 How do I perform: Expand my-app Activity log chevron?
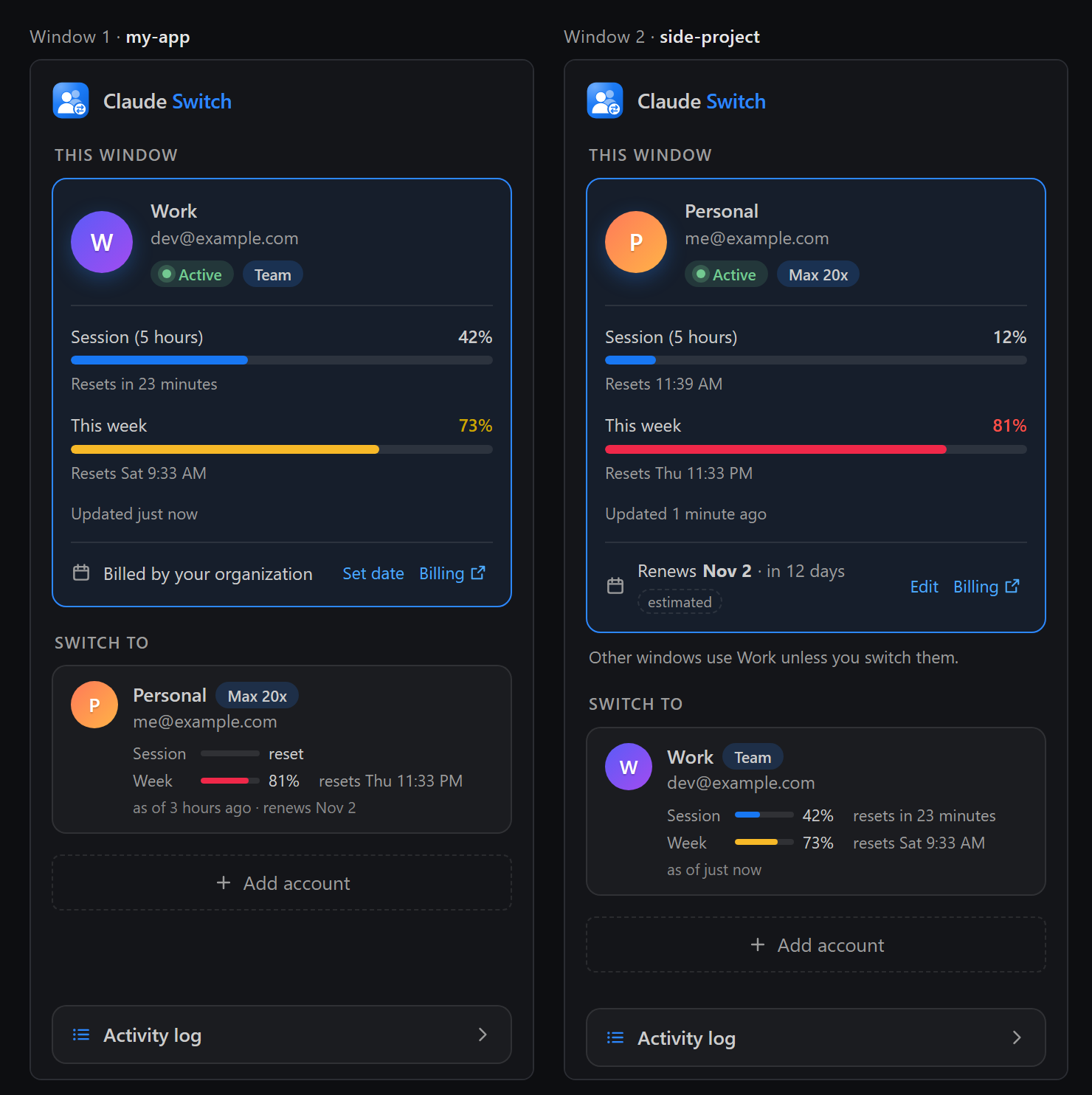click(483, 1034)
